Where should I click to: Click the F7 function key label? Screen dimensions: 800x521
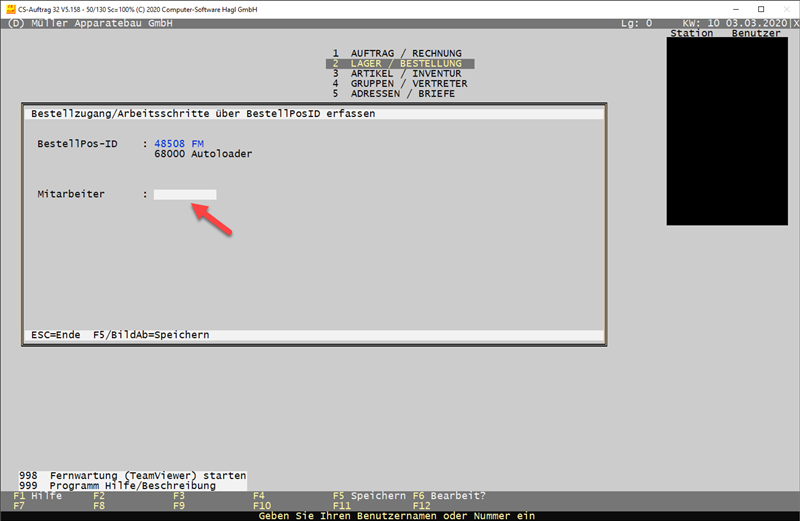[x=19, y=506]
